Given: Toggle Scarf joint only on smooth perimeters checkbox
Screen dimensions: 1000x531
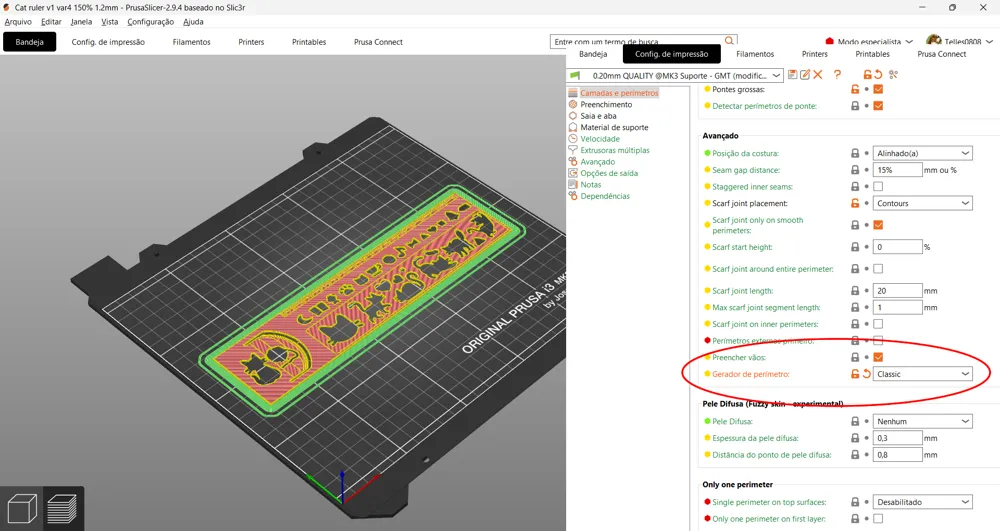Looking at the screenshot, I should (x=878, y=225).
